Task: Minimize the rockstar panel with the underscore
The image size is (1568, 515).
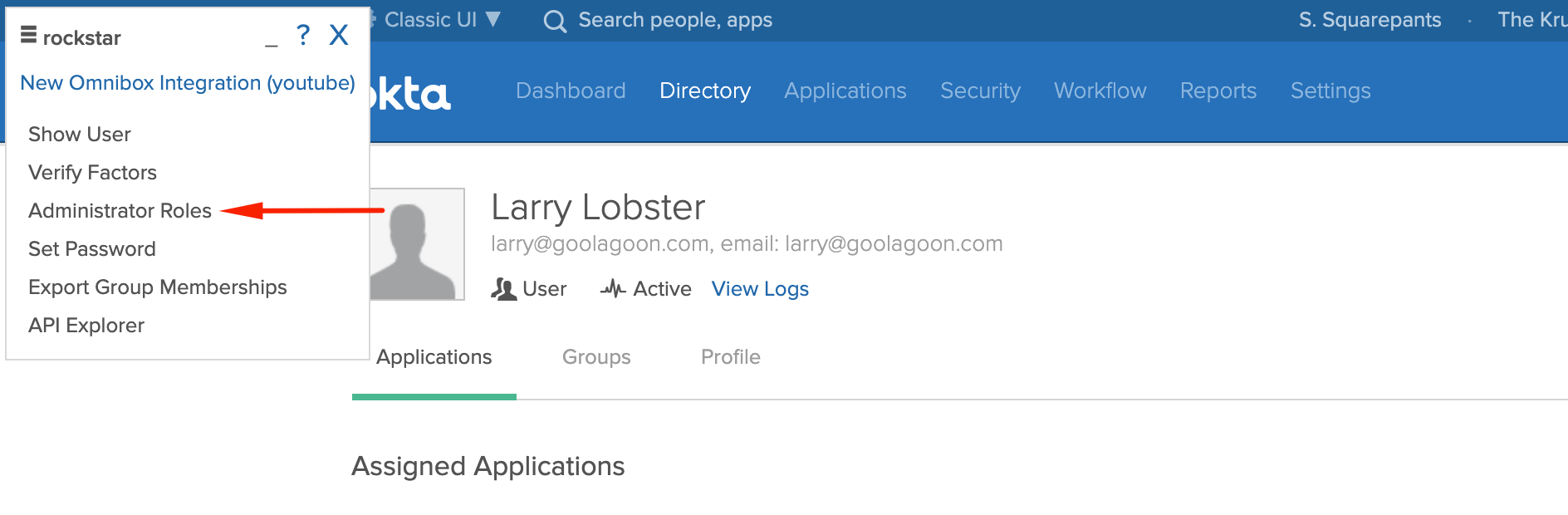Action: tap(272, 39)
